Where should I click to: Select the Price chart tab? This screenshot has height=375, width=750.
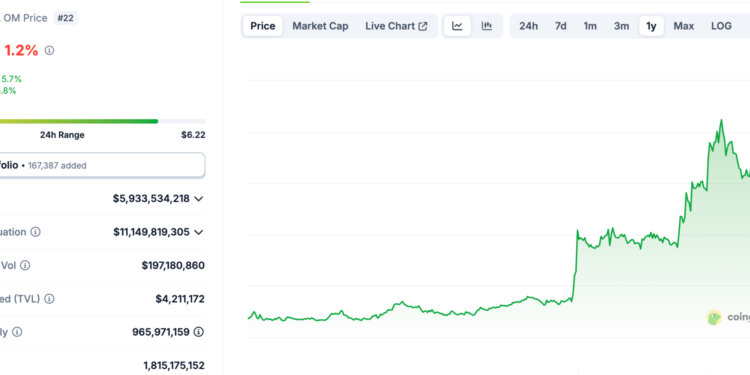pyautogui.click(x=263, y=26)
